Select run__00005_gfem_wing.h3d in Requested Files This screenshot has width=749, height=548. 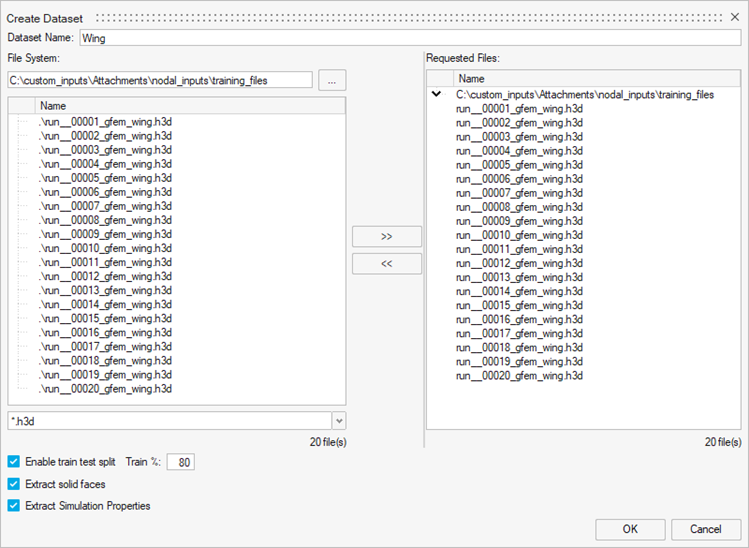(x=518, y=165)
